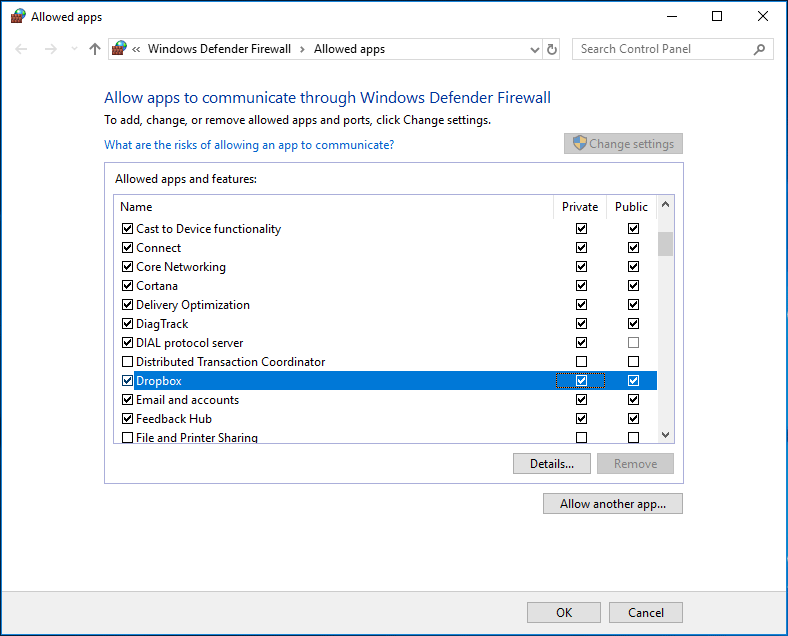Click the apps list scrollbar thumb
788x636 pixels.
[665, 244]
